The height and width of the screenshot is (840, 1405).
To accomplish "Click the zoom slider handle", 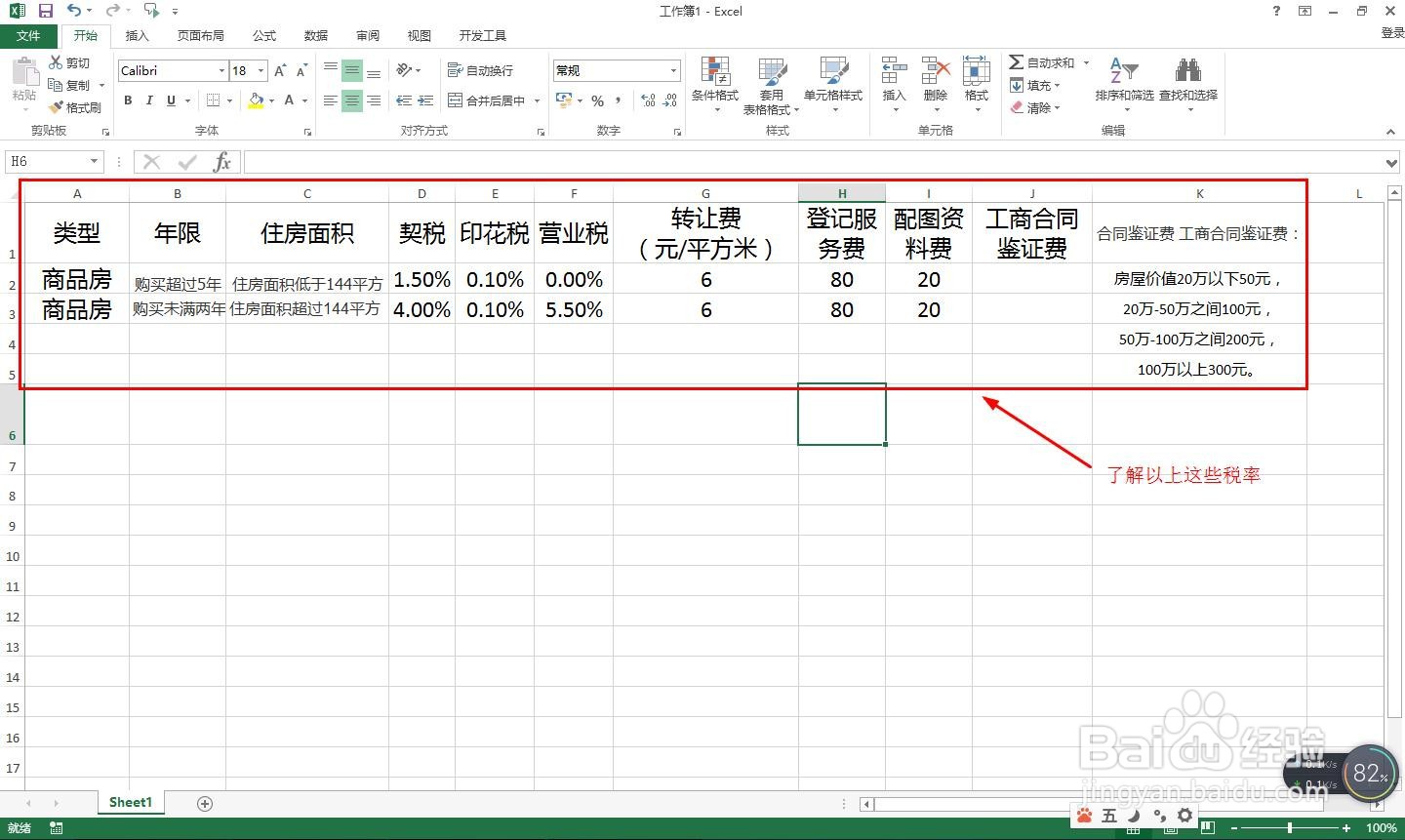I will tap(1290, 828).
